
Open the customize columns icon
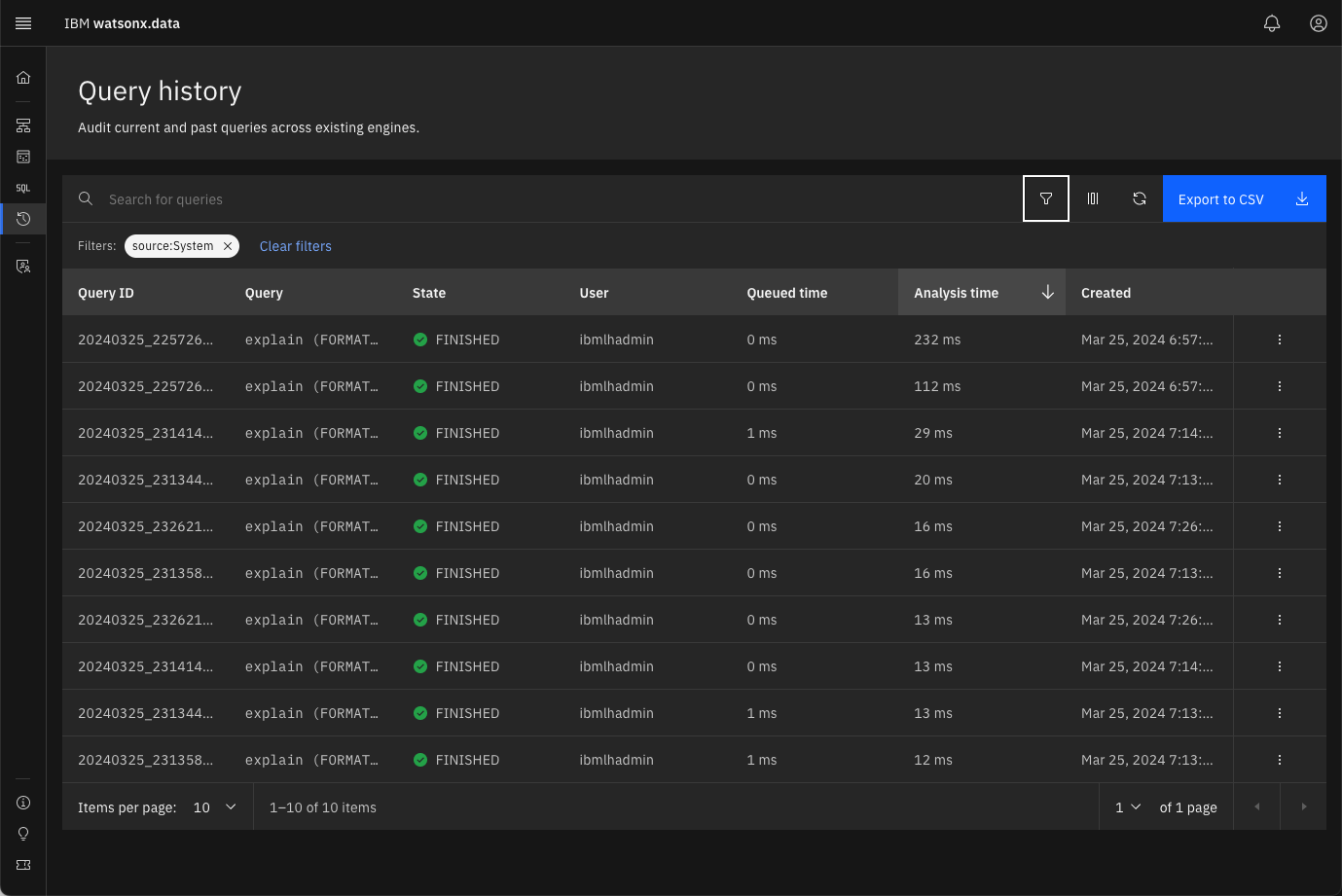coord(1093,198)
